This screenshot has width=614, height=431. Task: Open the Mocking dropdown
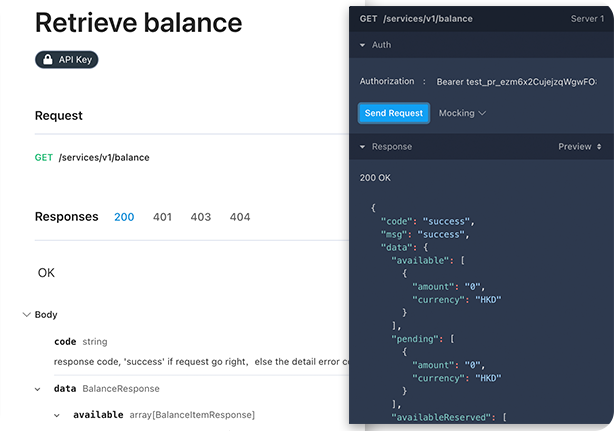click(462, 113)
